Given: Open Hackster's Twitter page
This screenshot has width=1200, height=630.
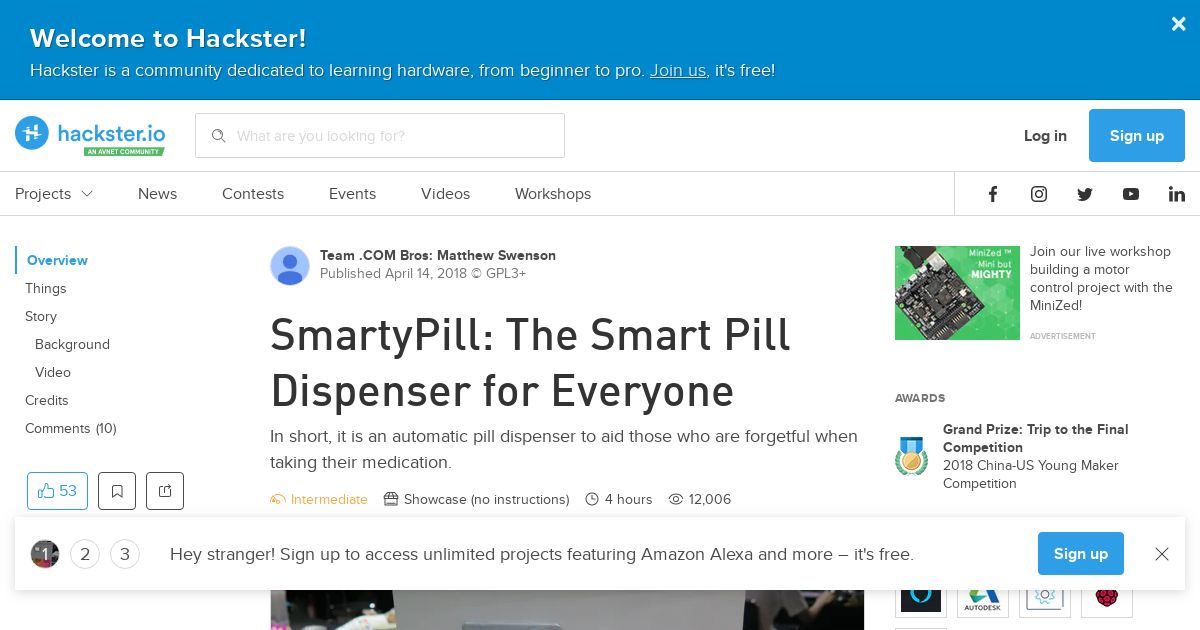Looking at the screenshot, I should point(1085,194).
